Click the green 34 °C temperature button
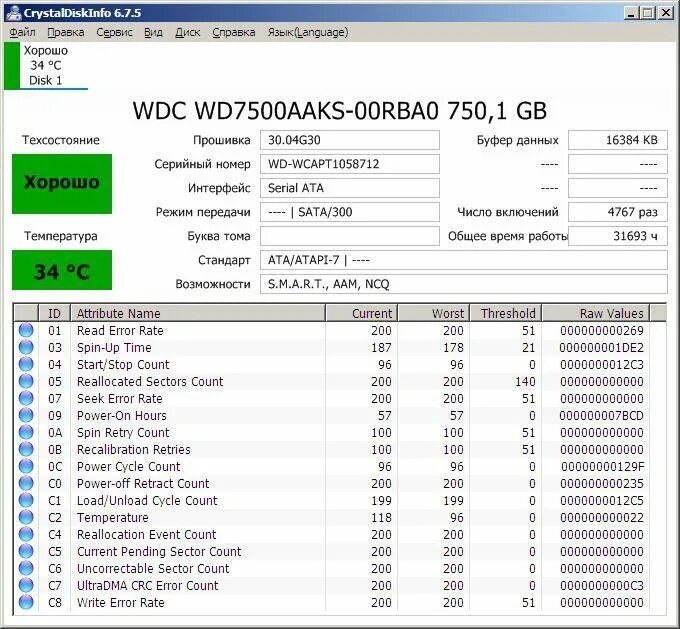Viewport: 680px width, 629px height. 62,270
